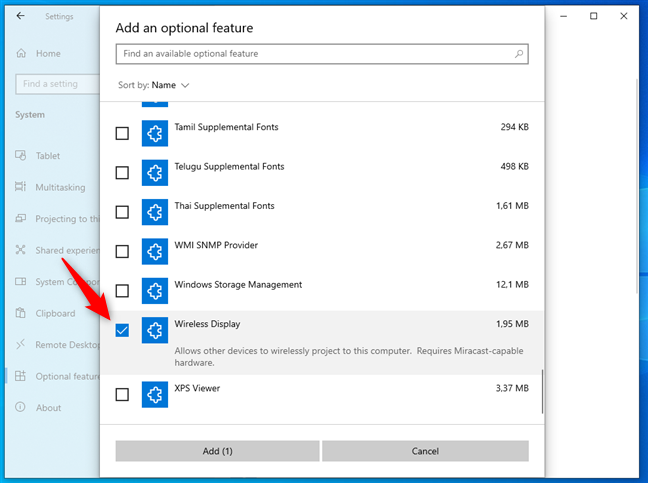Uncheck the Wireless Display checkbox
Screen dimensions: 648x483
(122, 330)
